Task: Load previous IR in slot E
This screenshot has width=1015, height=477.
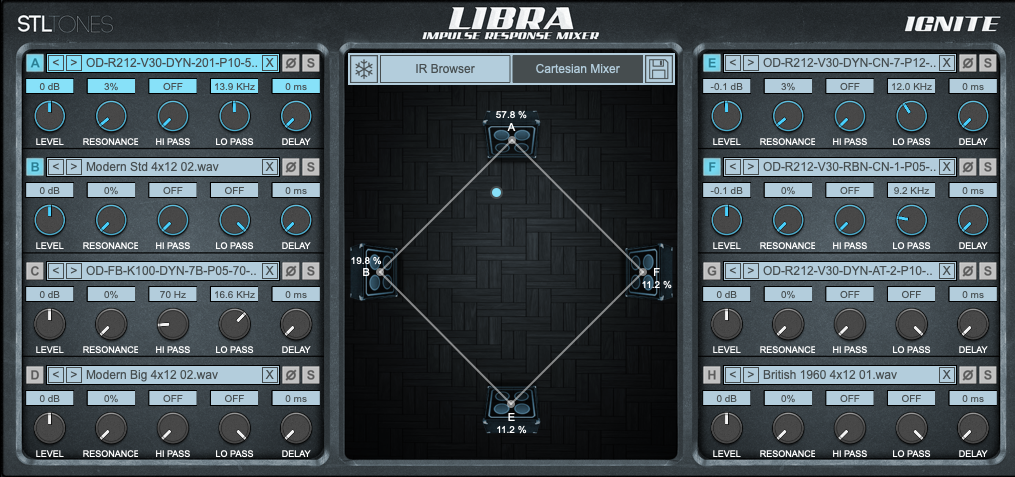Action: [733, 63]
